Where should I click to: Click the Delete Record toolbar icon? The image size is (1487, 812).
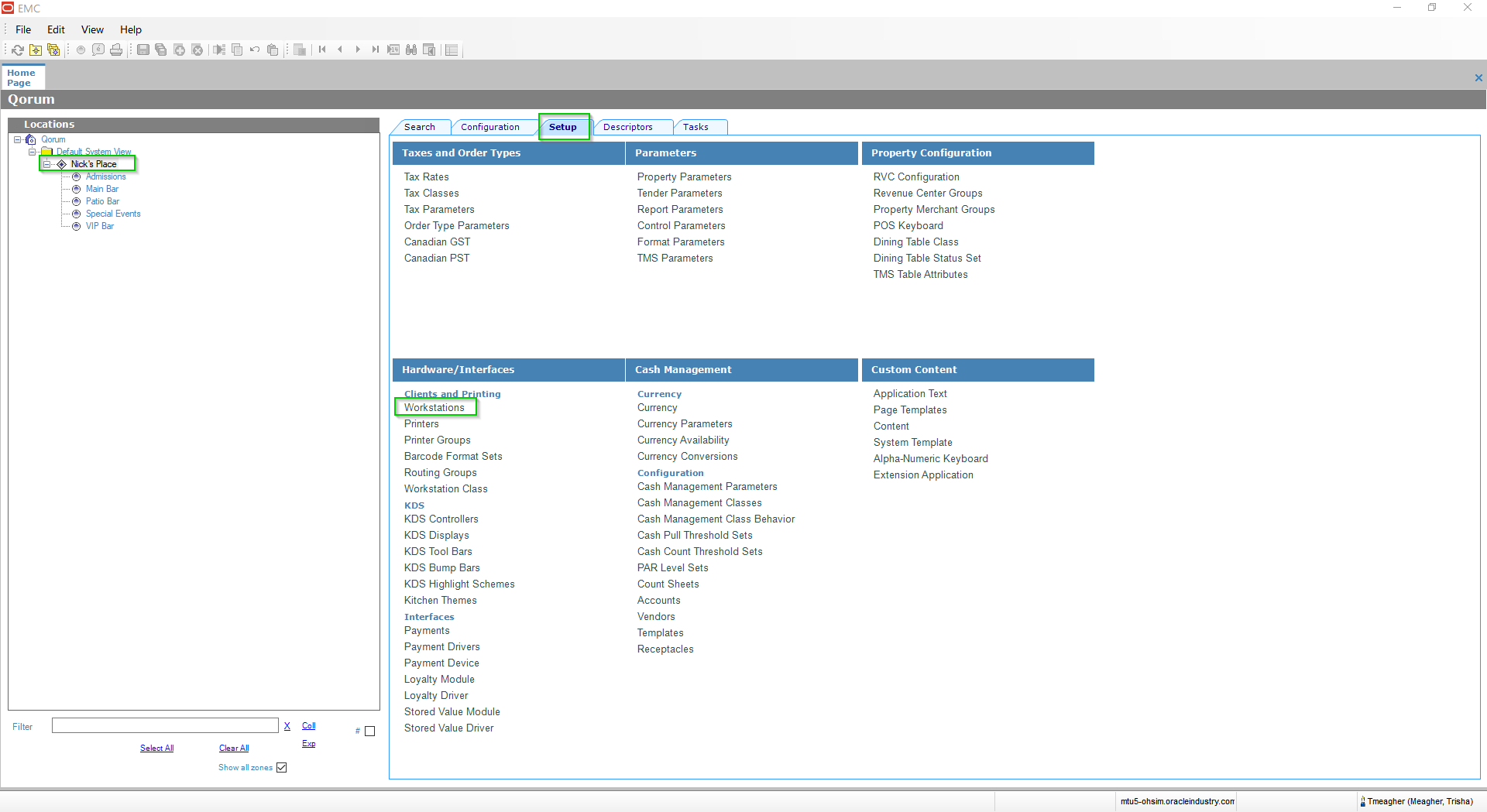[x=197, y=50]
